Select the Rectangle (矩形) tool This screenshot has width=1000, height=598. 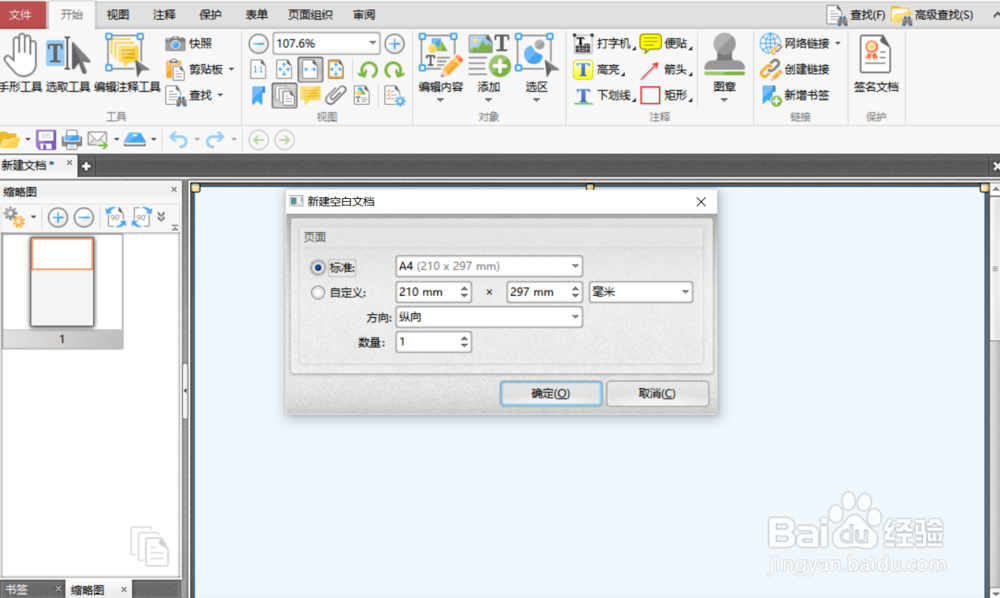(666, 96)
